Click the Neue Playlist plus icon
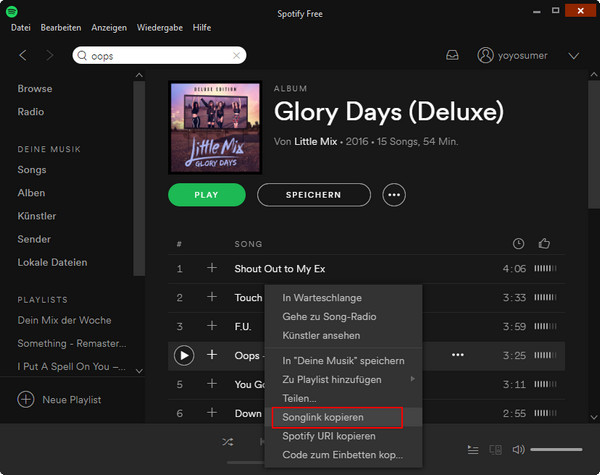 click(x=26, y=400)
